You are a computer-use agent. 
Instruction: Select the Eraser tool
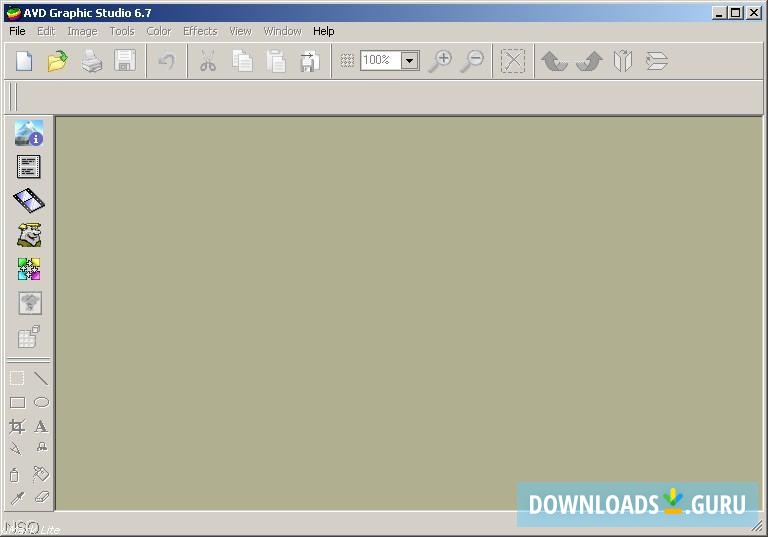[x=42, y=497]
